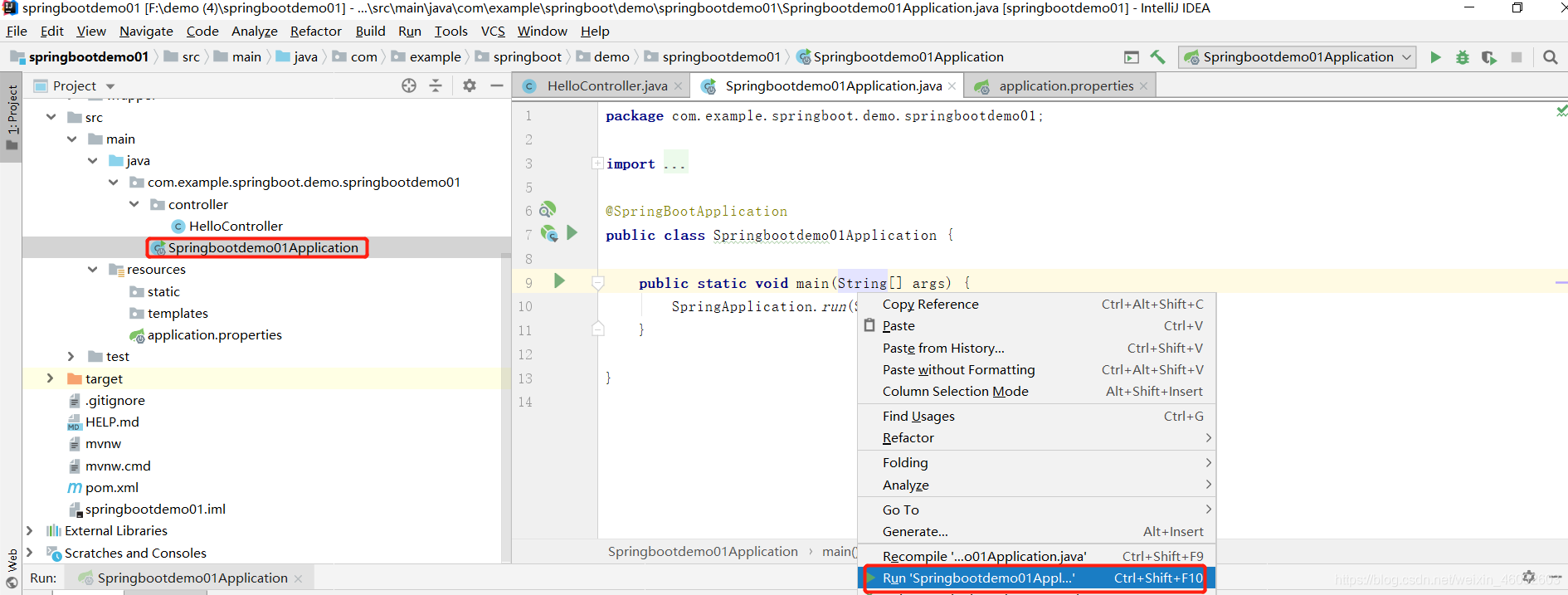Screen dimensions: 1568x595
Task: Open the 1: Project side tool button
Action: coord(12,117)
